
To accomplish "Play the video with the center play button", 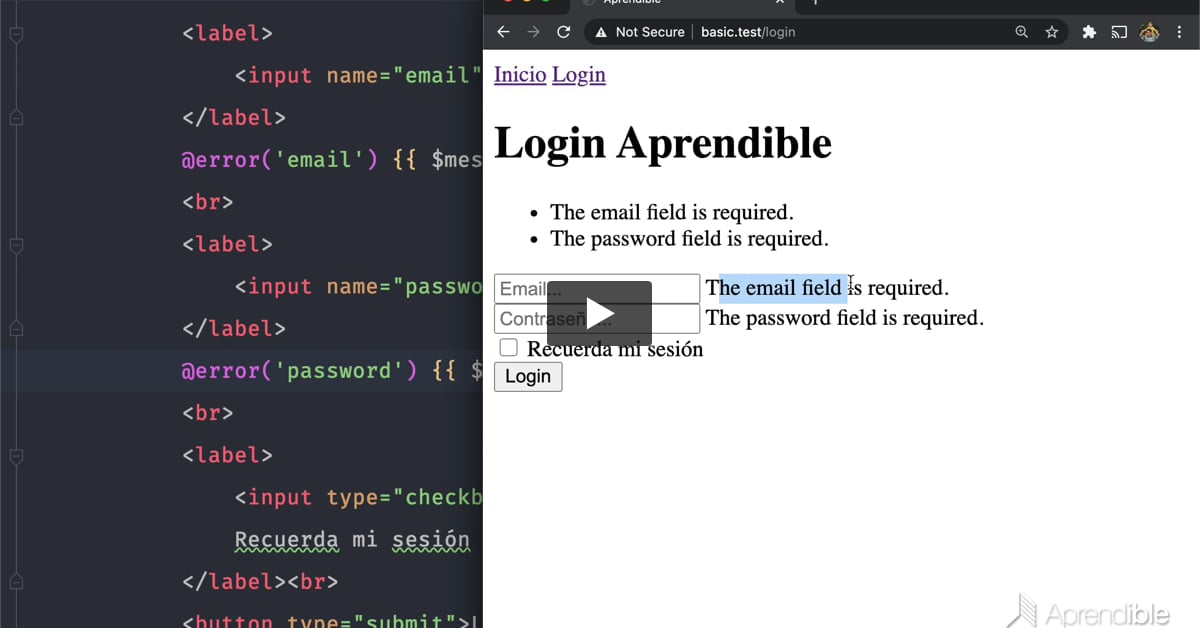I will (600, 313).
